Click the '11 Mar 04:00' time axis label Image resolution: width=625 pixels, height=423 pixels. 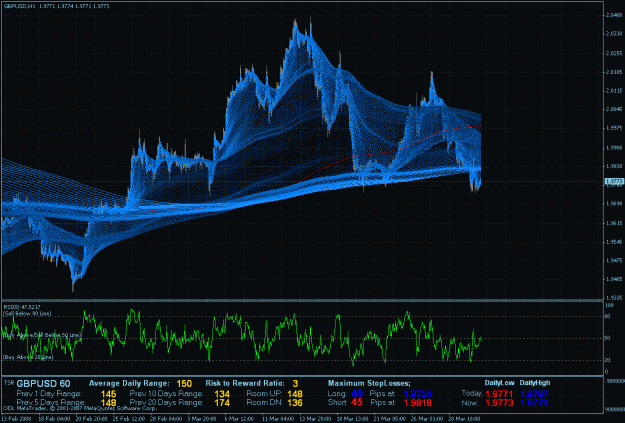277,419
